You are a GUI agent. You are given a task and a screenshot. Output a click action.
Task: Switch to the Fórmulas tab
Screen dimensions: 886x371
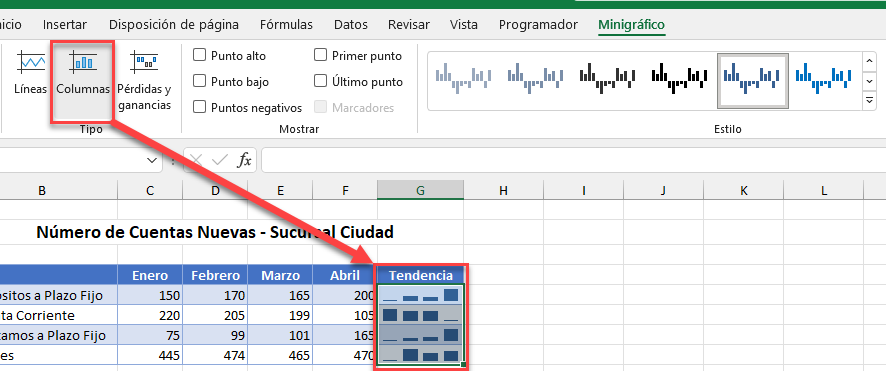coord(286,25)
